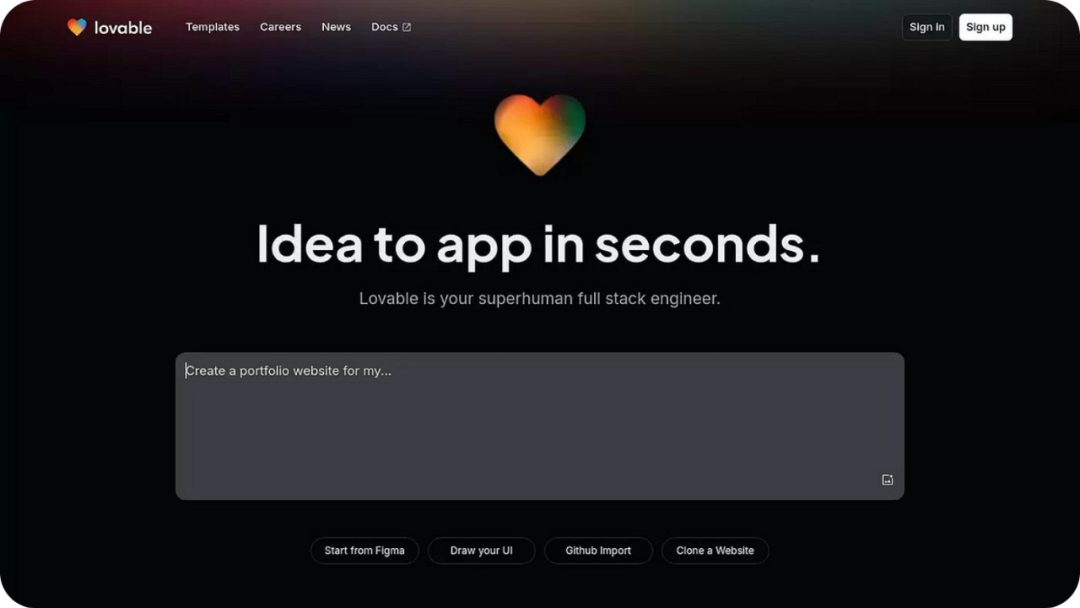This screenshot has width=1080, height=608.
Task: Click the large gradient heart graphic
Action: (x=540, y=134)
